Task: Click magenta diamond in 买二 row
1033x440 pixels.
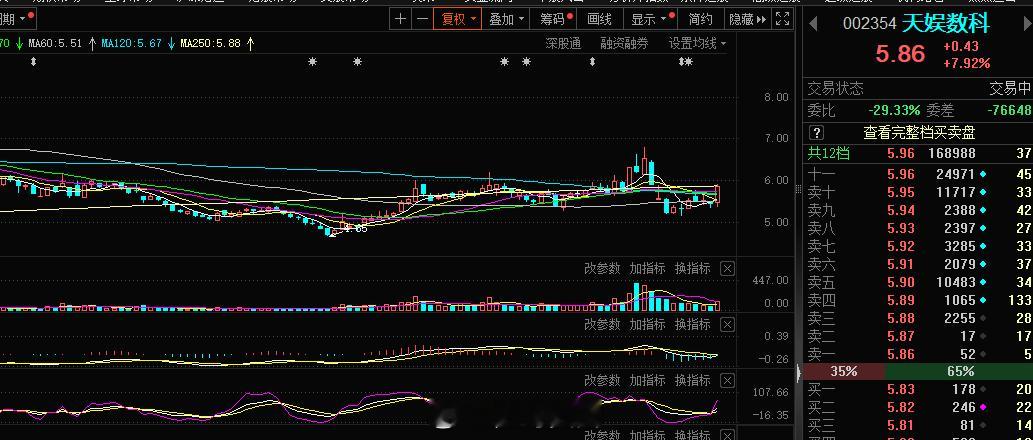Action: click(984, 407)
